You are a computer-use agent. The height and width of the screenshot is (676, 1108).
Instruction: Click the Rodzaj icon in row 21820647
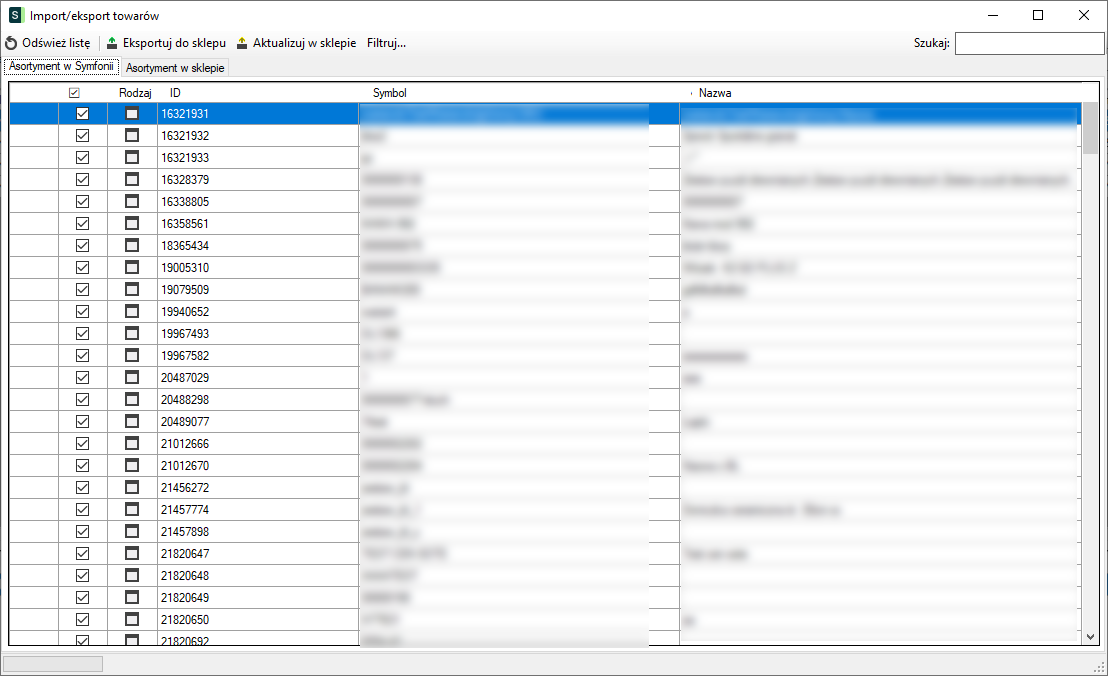[x=132, y=553]
